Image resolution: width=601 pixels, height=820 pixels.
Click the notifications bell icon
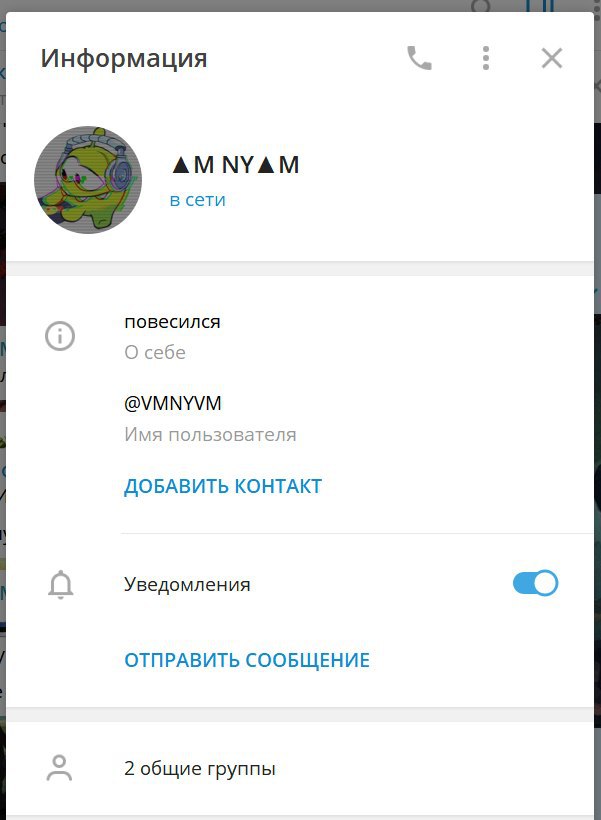61,584
